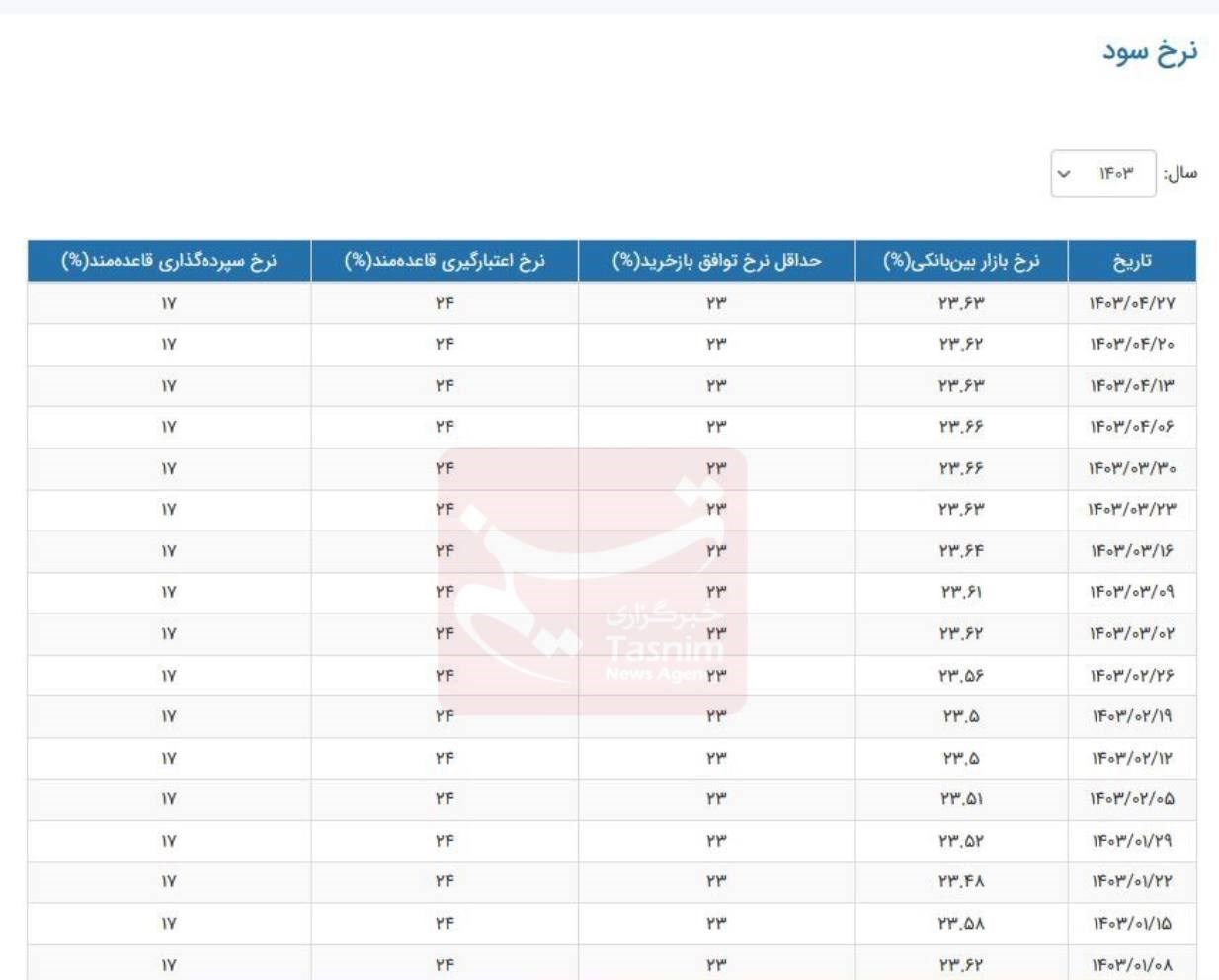
Task: Click the تاریخ column header
Action: pyautogui.click(x=1132, y=261)
